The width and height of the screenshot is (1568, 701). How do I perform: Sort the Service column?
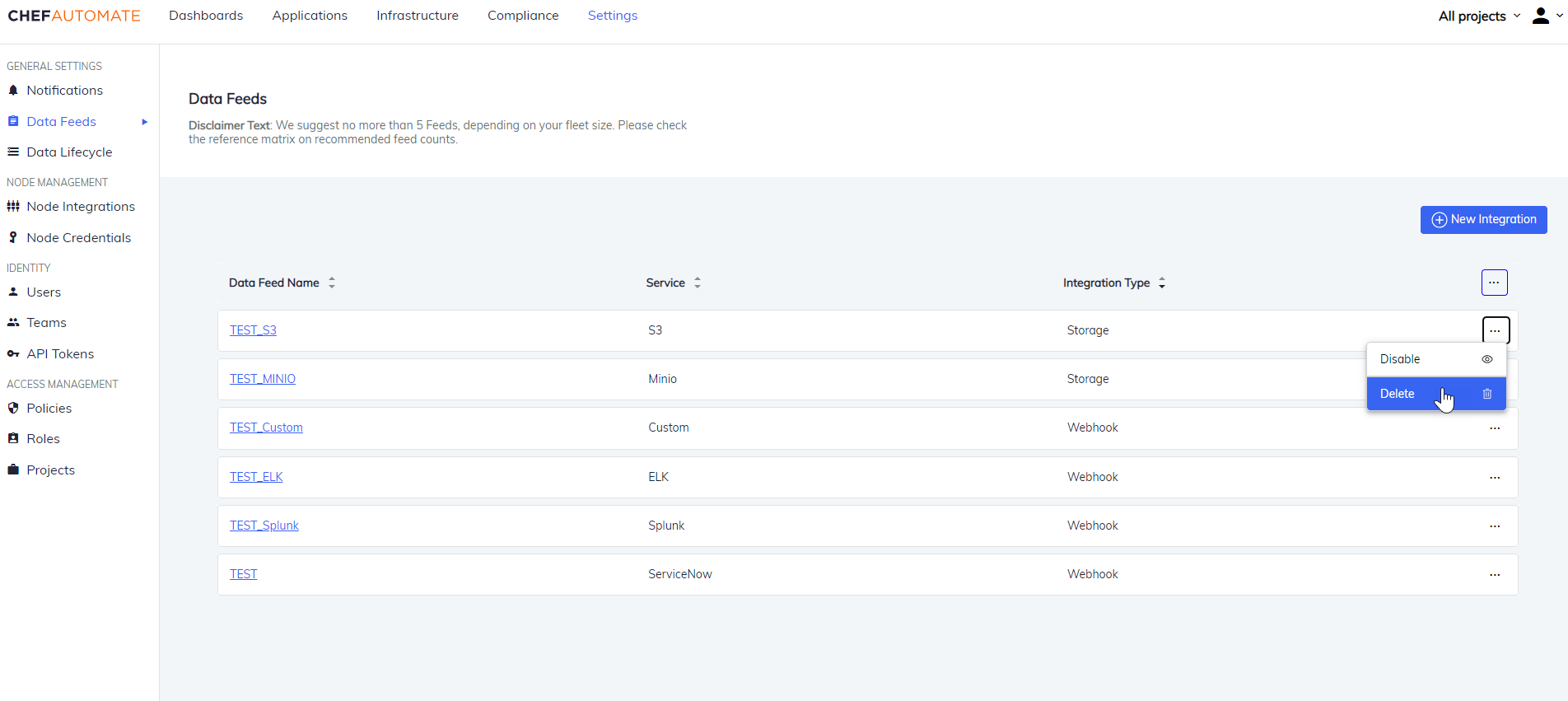click(x=698, y=283)
